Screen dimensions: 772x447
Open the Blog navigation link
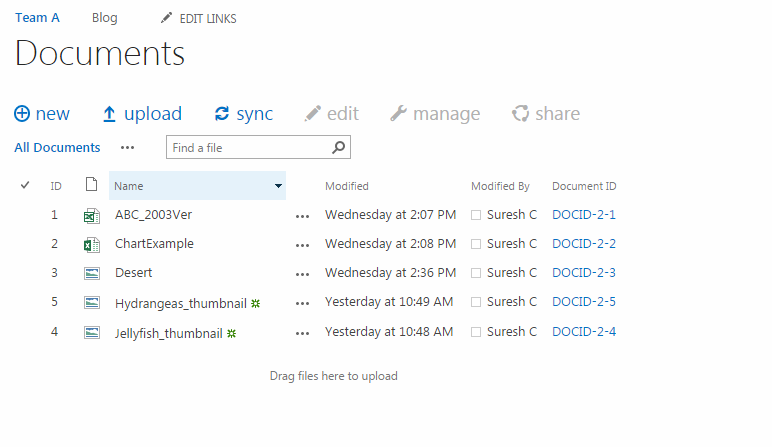pyautogui.click(x=104, y=18)
